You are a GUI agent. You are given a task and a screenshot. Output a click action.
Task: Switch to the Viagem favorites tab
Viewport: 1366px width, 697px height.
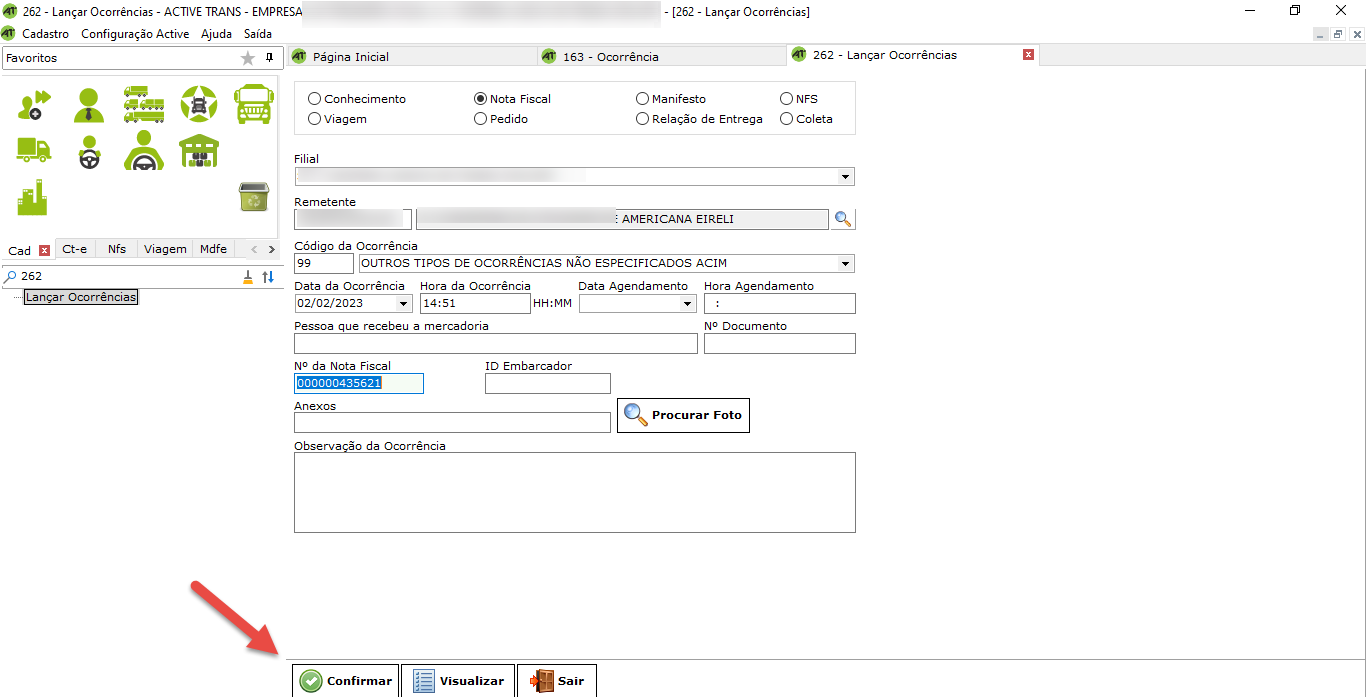(x=165, y=249)
